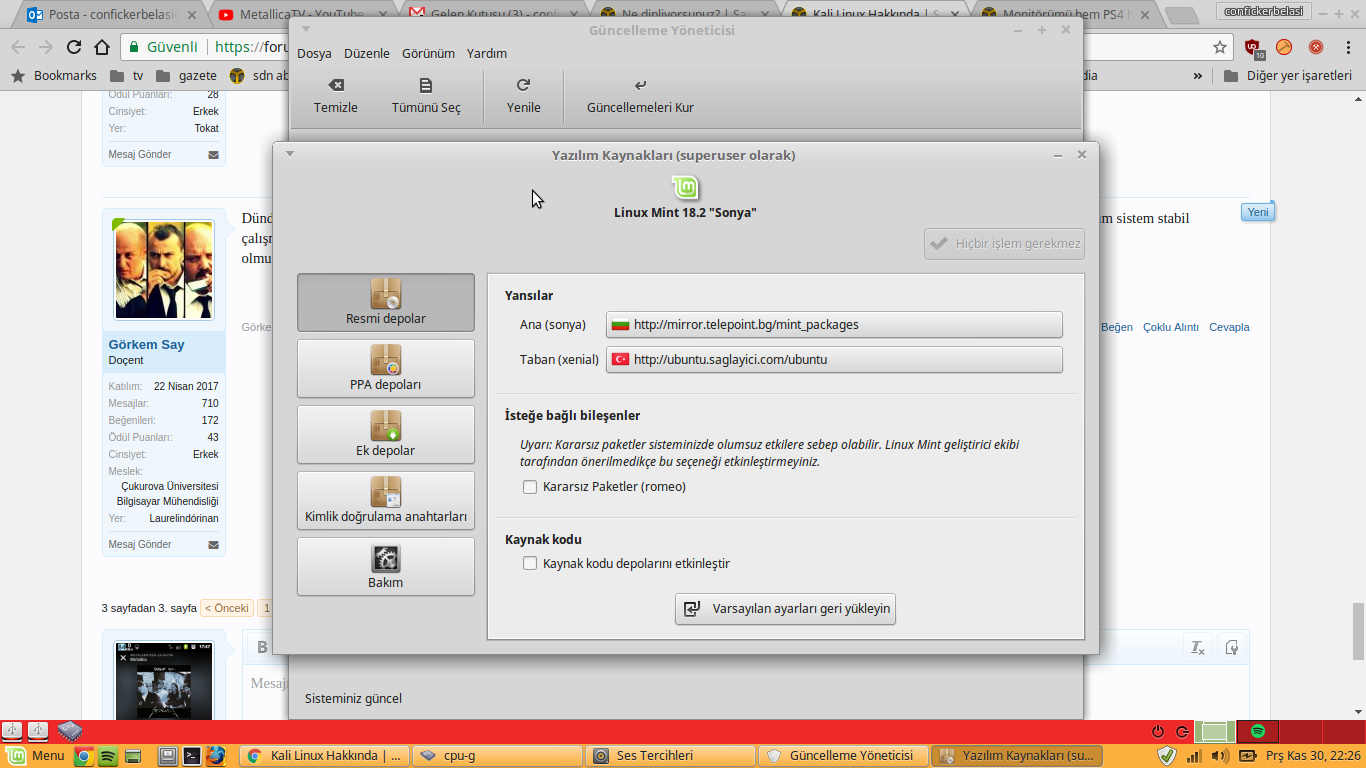This screenshot has height=768, width=1366.
Task: Click the update manager shield tray icon
Action: click(1166, 756)
